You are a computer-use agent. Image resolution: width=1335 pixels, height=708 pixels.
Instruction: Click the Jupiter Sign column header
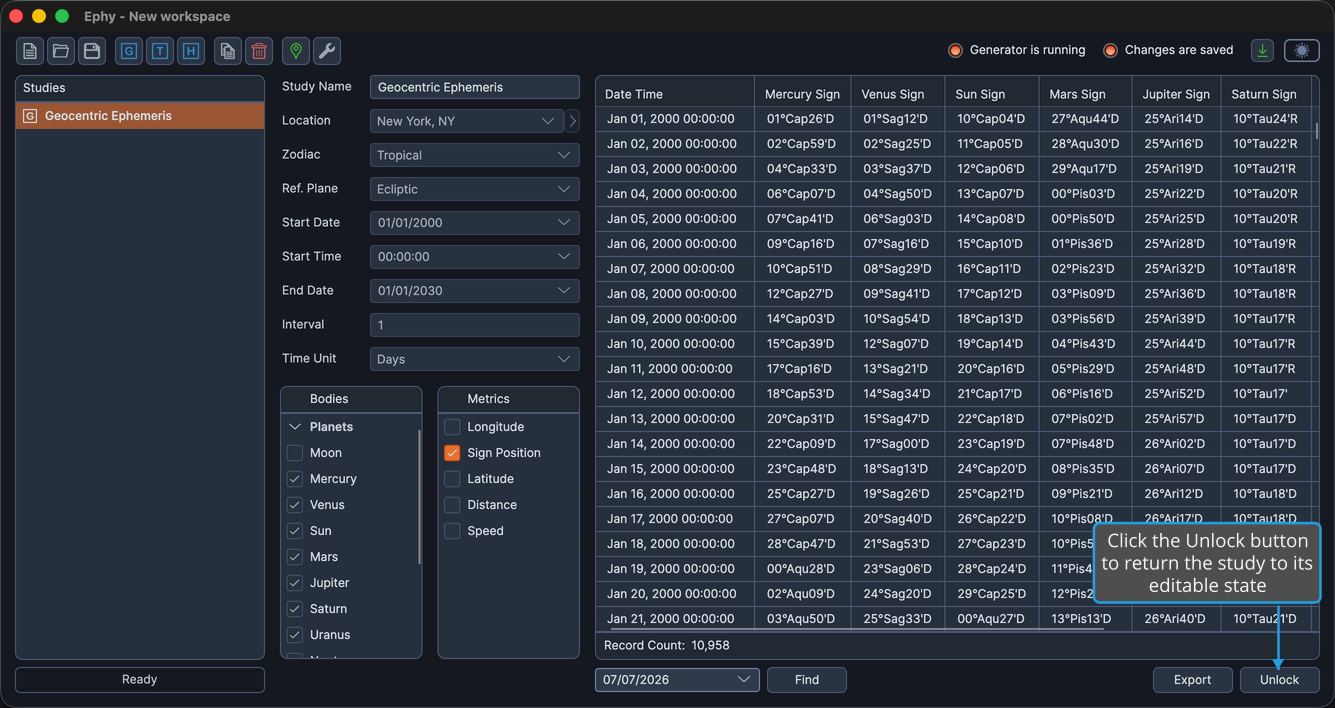[1178, 94]
